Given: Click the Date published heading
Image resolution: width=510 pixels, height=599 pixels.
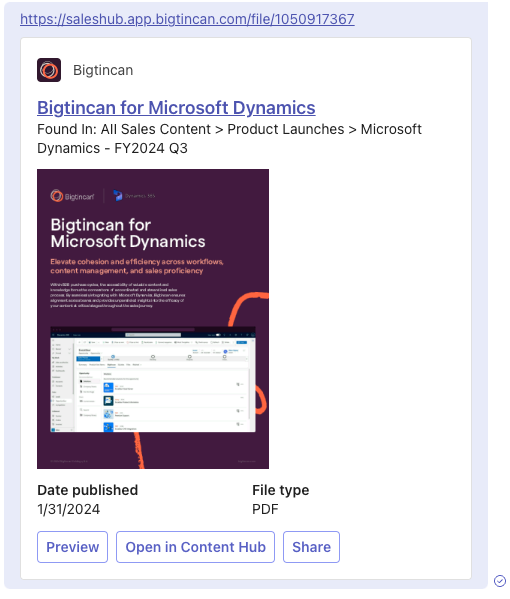Looking at the screenshot, I should [x=87, y=490].
